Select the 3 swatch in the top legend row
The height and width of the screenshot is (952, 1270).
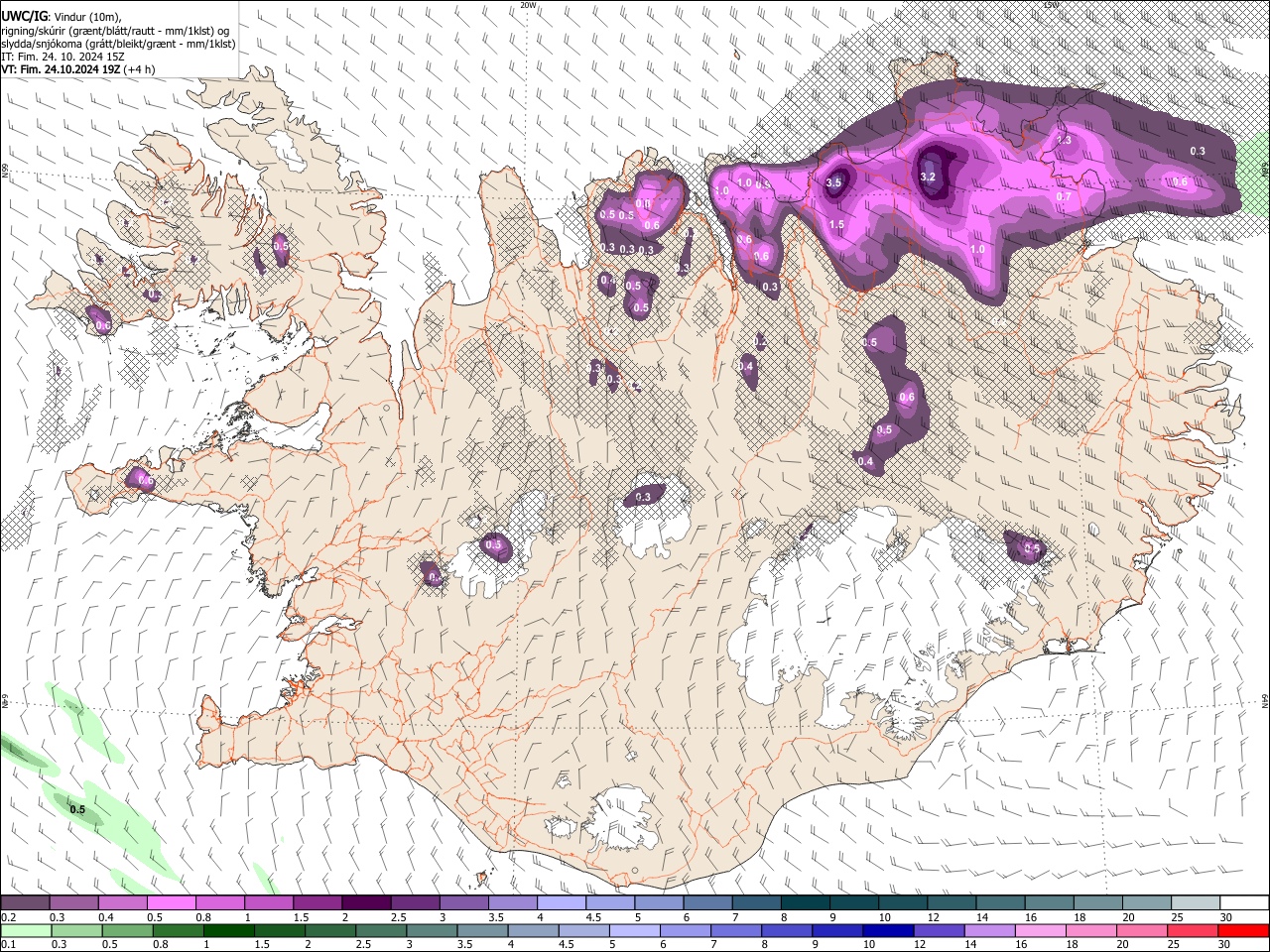[463, 903]
